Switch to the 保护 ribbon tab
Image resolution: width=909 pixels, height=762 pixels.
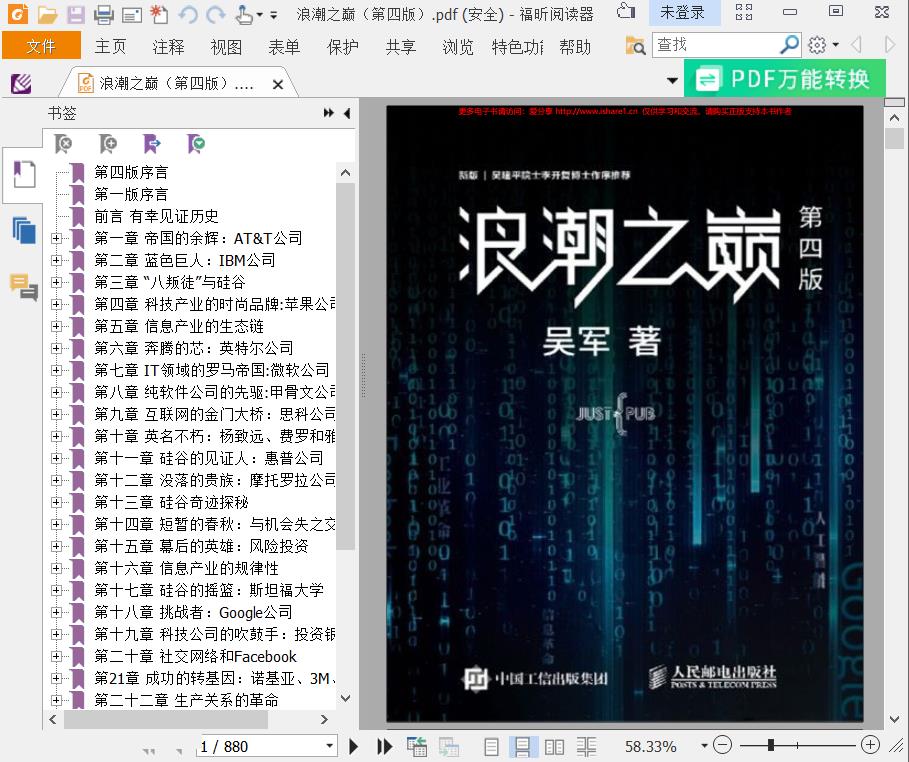coord(343,46)
